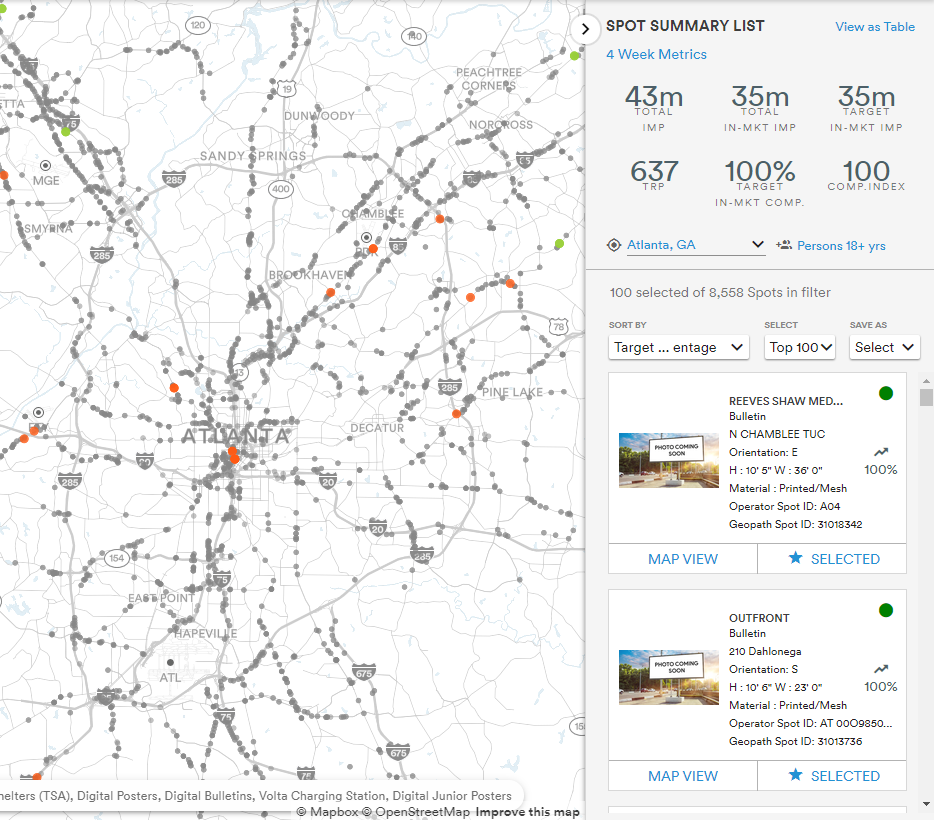The image size is (934, 820).
Task: Click Improve this map link
Action: pos(527,812)
